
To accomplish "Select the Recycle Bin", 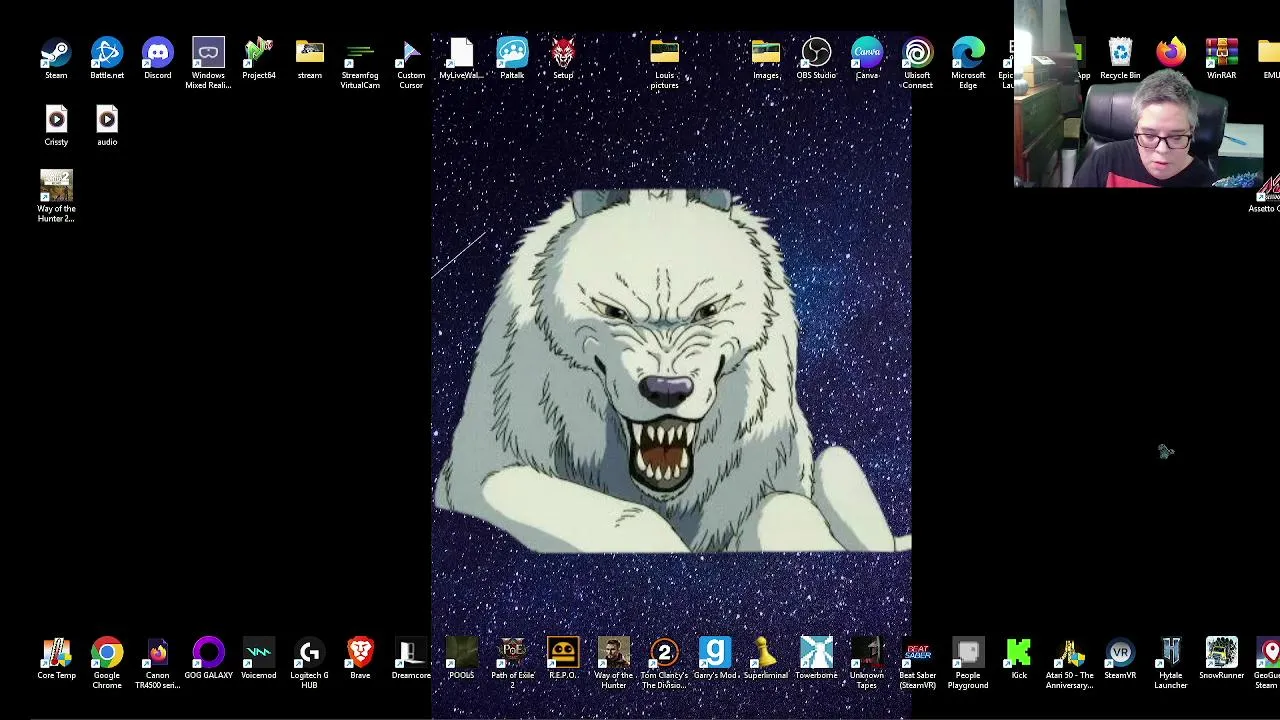I will point(1120,53).
